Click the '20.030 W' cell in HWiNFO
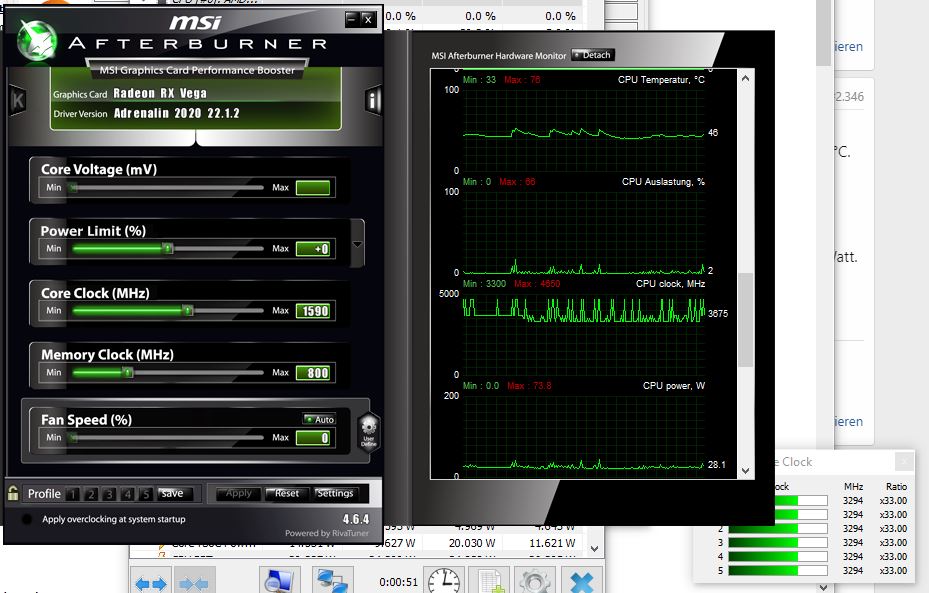The height and width of the screenshot is (593, 929). pyautogui.click(x=472, y=543)
